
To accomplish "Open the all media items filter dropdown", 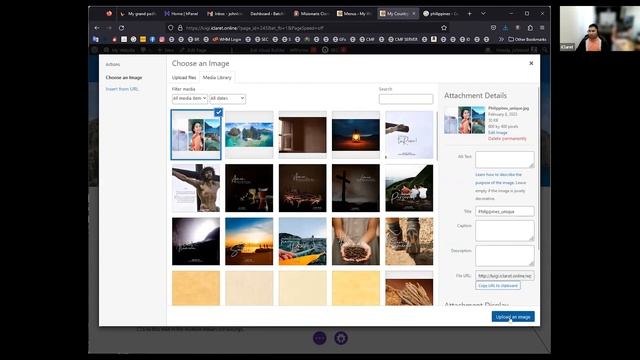I will (x=189, y=98).
